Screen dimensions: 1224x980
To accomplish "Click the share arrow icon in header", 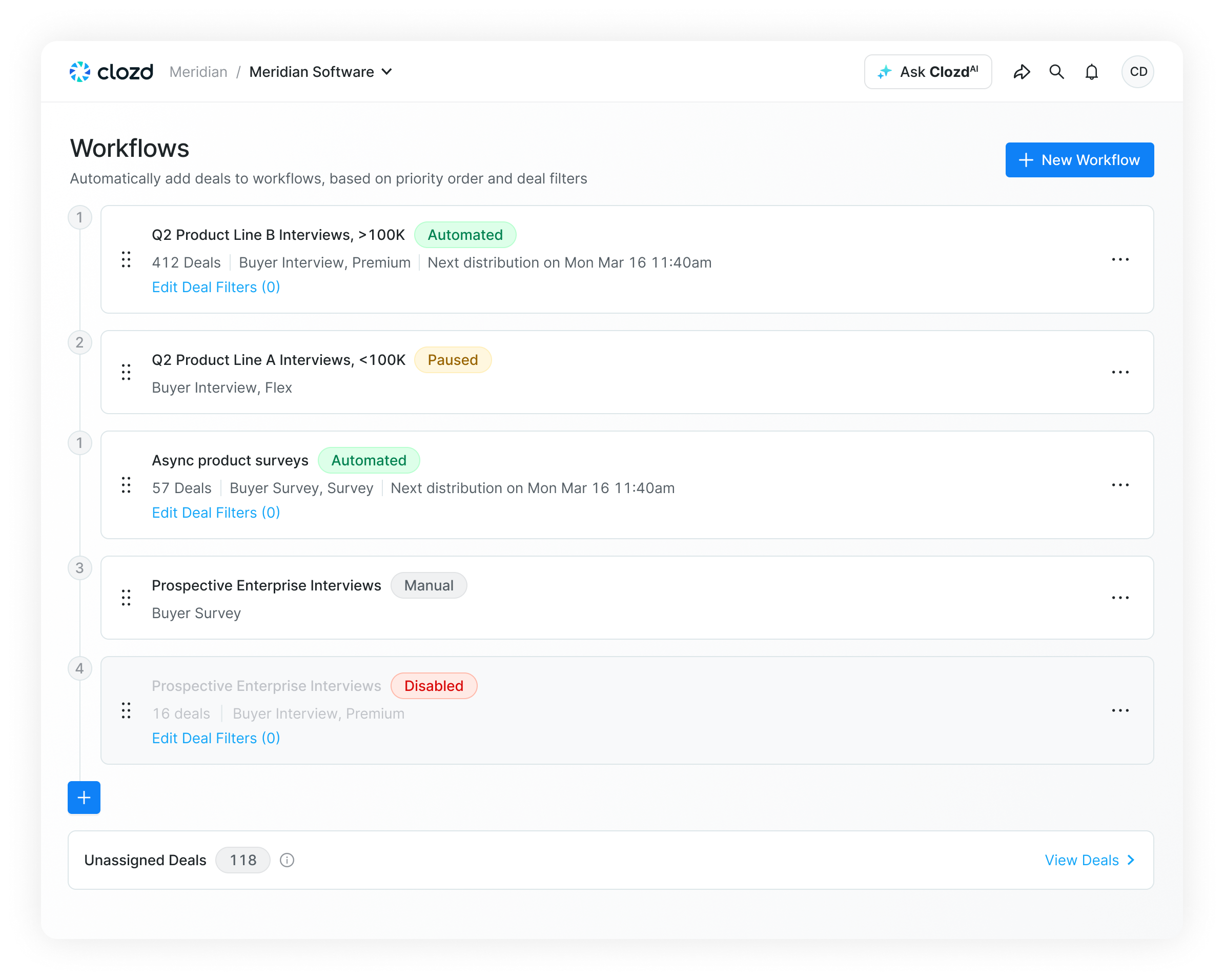I will 1022,72.
